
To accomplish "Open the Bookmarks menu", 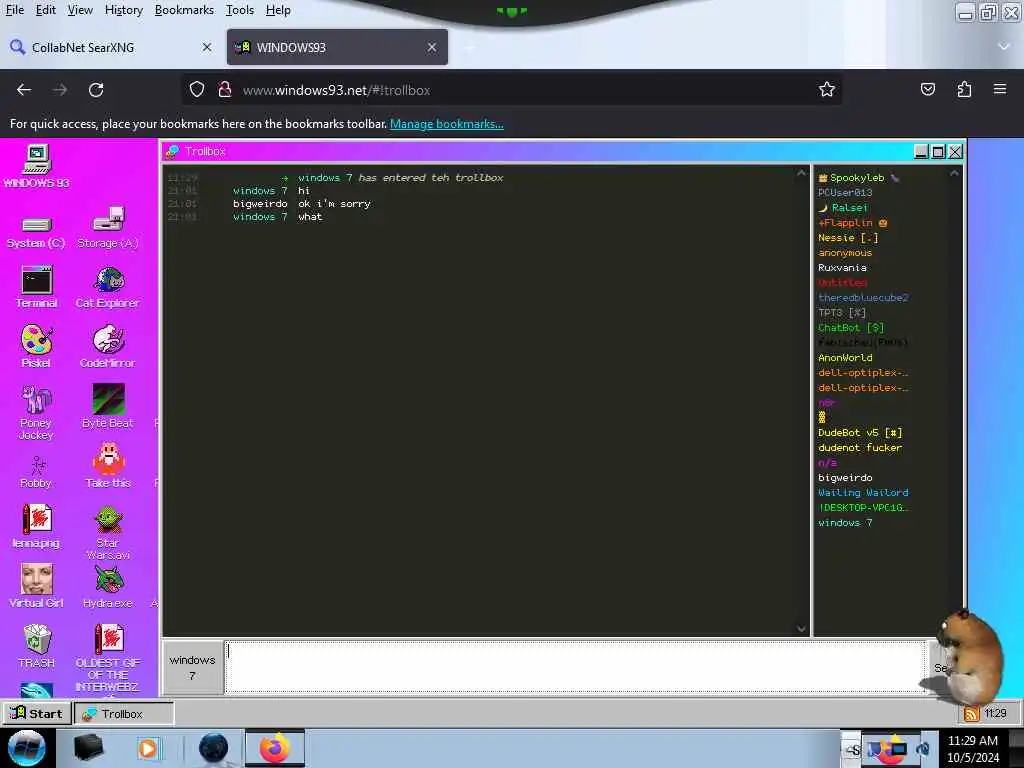I will [184, 10].
